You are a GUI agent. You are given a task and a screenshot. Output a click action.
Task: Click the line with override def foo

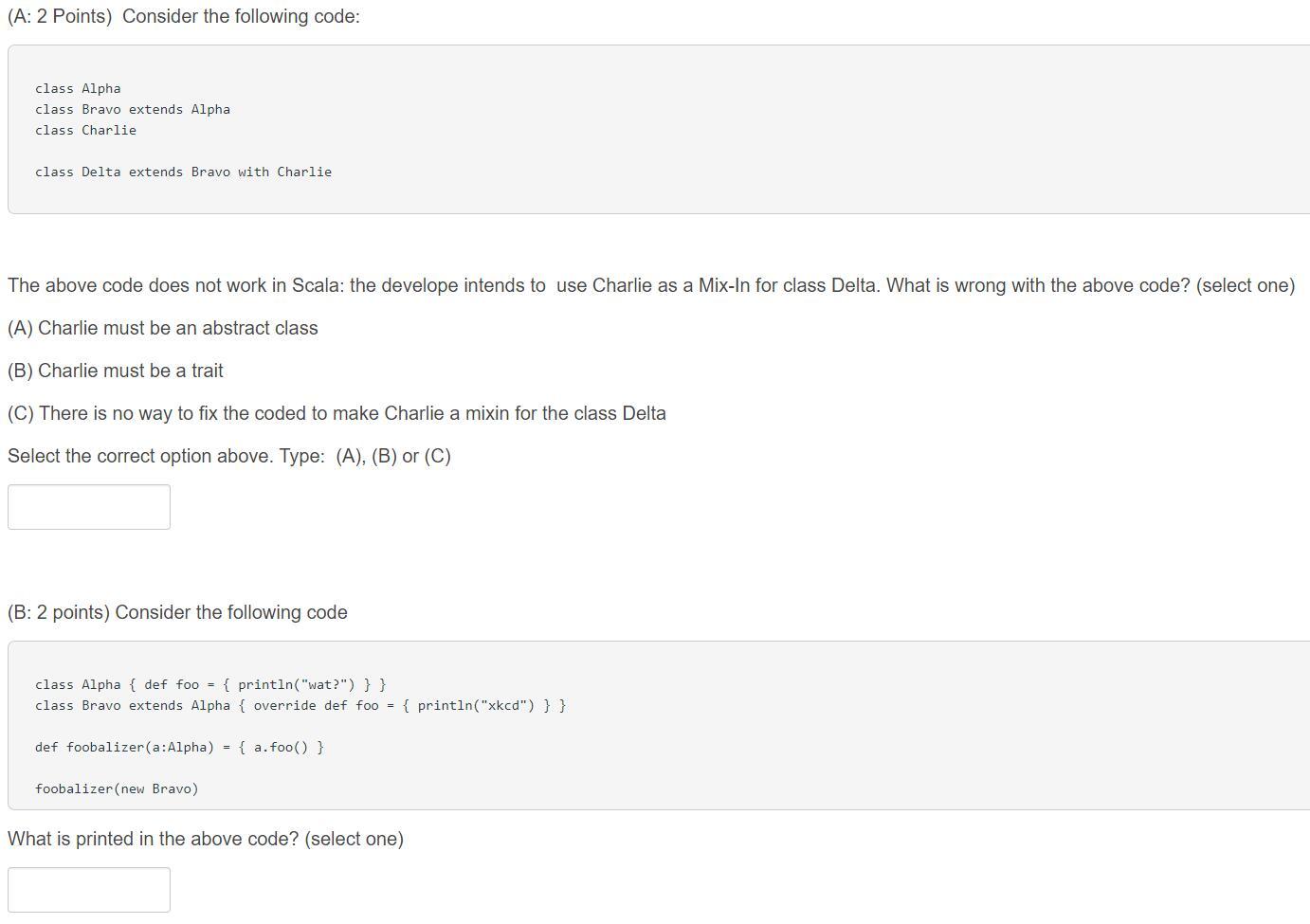pos(300,705)
